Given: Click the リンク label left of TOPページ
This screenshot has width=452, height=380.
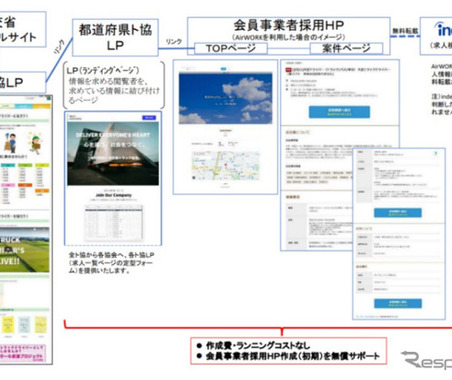Looking at the screenshot, I should pyautogui.click(x=174, y=42).
